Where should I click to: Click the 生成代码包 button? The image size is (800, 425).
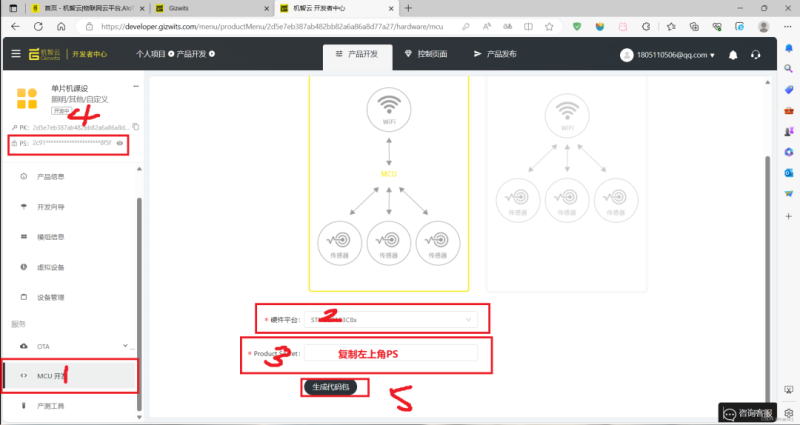pyautogui.click(x=336, y=387)
